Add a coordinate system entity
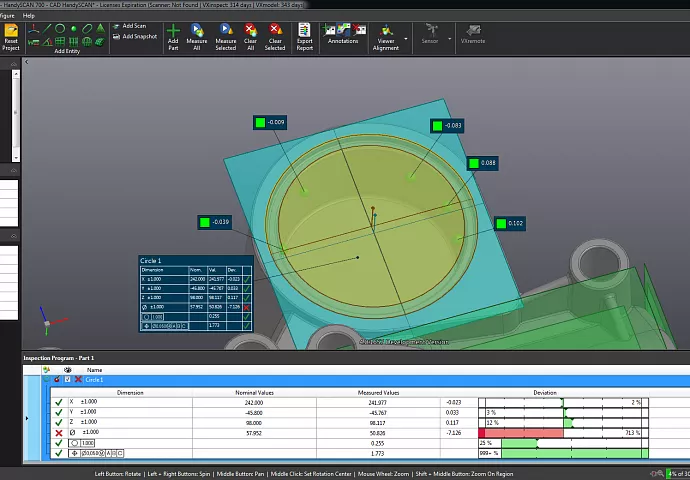 (x=33, y=29)
